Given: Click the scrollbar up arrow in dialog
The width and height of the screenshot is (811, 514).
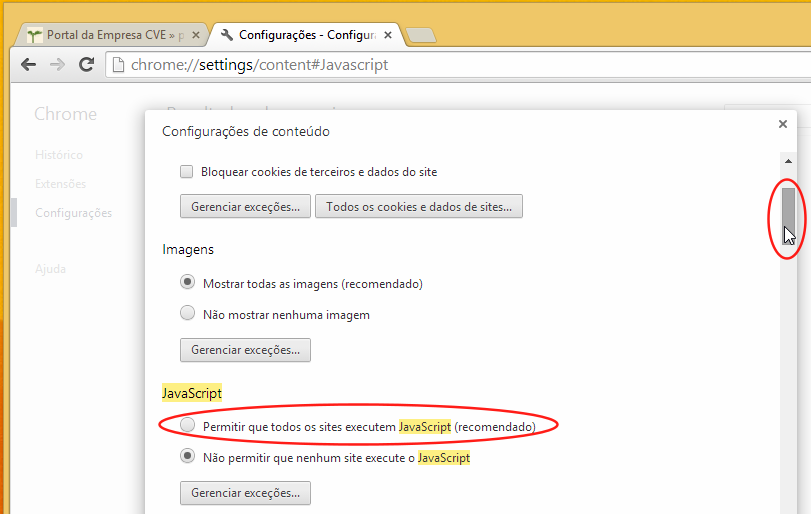Looking at the screenshot, I should tap(788, 161).
